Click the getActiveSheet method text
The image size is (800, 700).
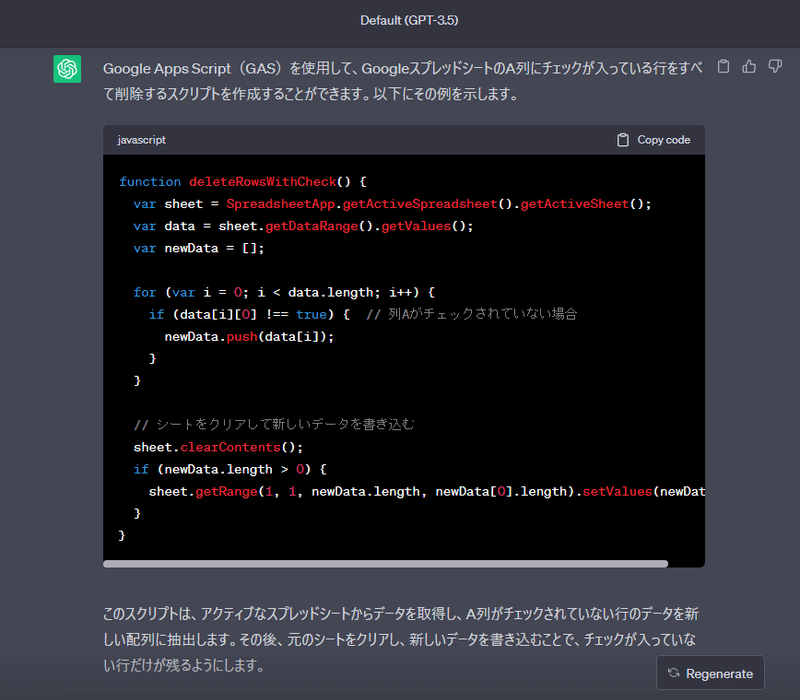(x=574, y=204)
